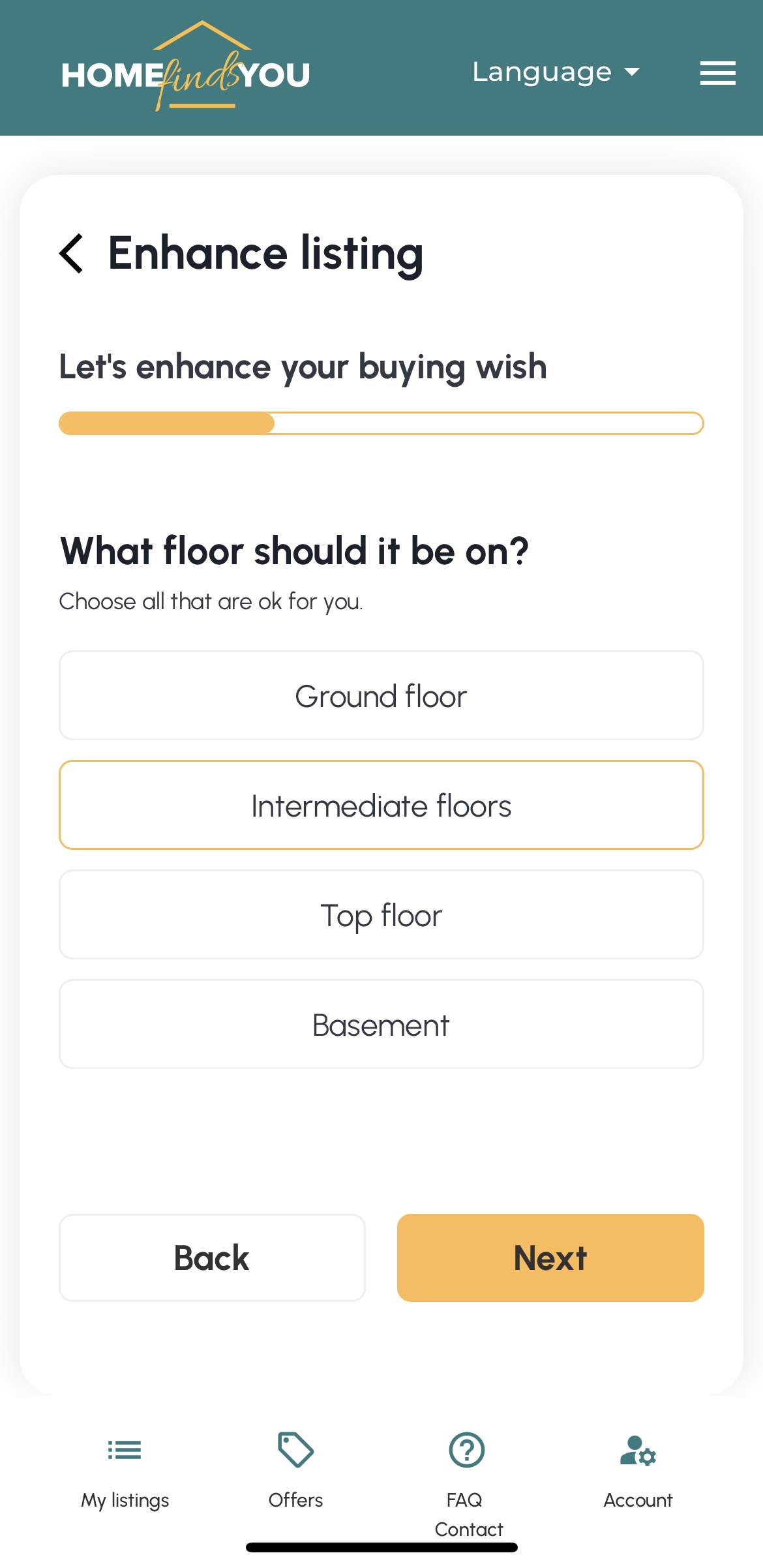The image size is (763, 1568).
Task: Open the FAQ question mark icon
Action: (x=466, y=1450)
